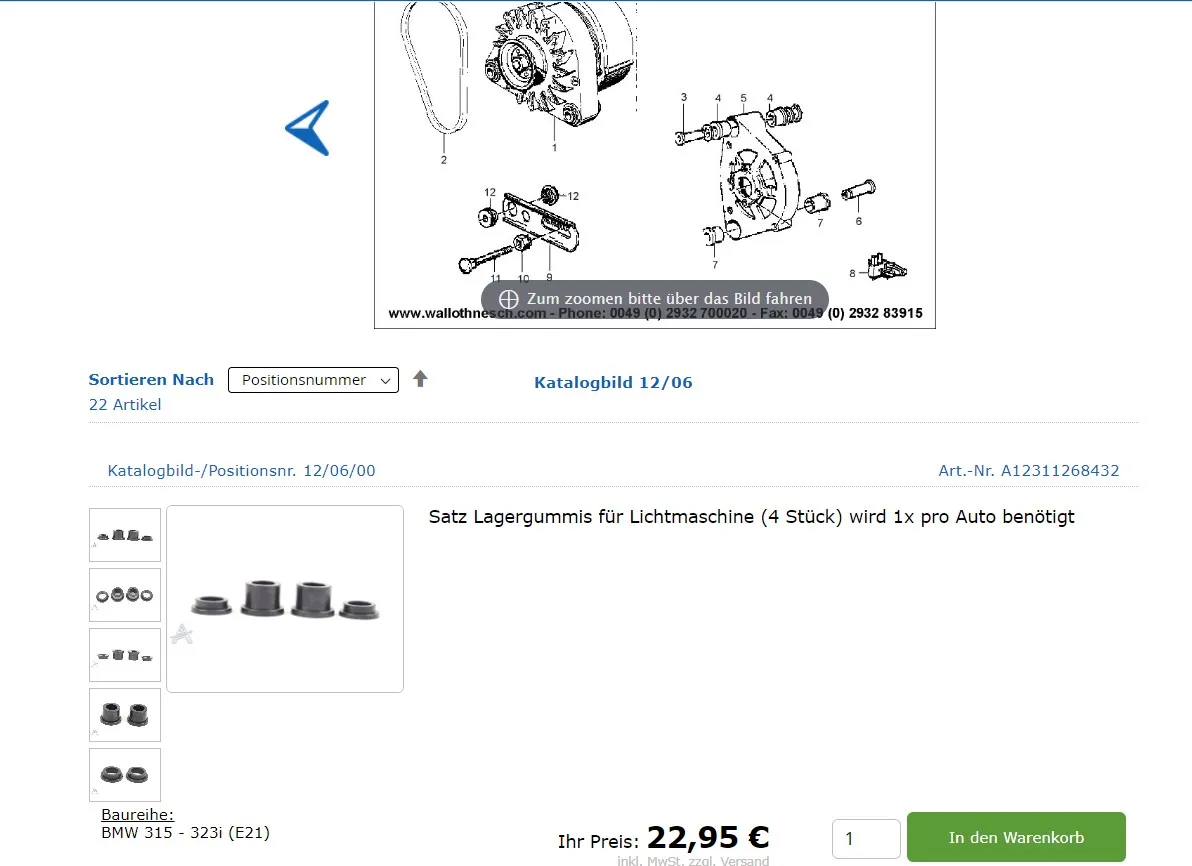Click the blue back arrow icon
This screenshot has height=866, width=1192.
point(308,128)
